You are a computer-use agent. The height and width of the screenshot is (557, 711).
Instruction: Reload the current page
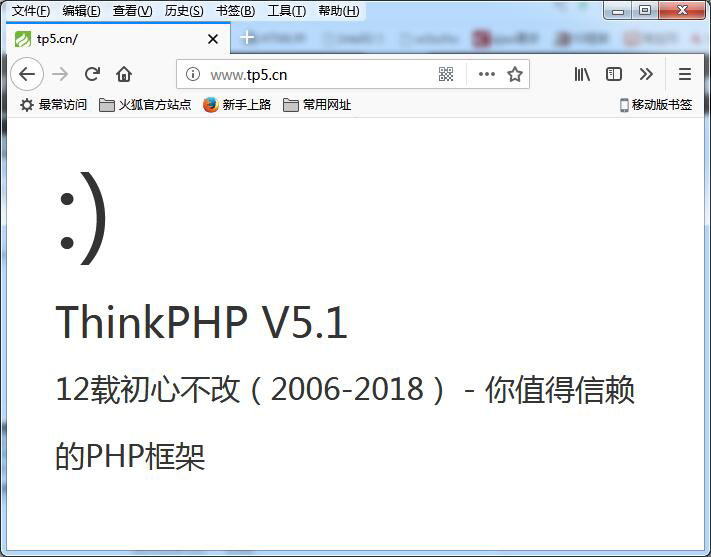[x=93, y=74]
